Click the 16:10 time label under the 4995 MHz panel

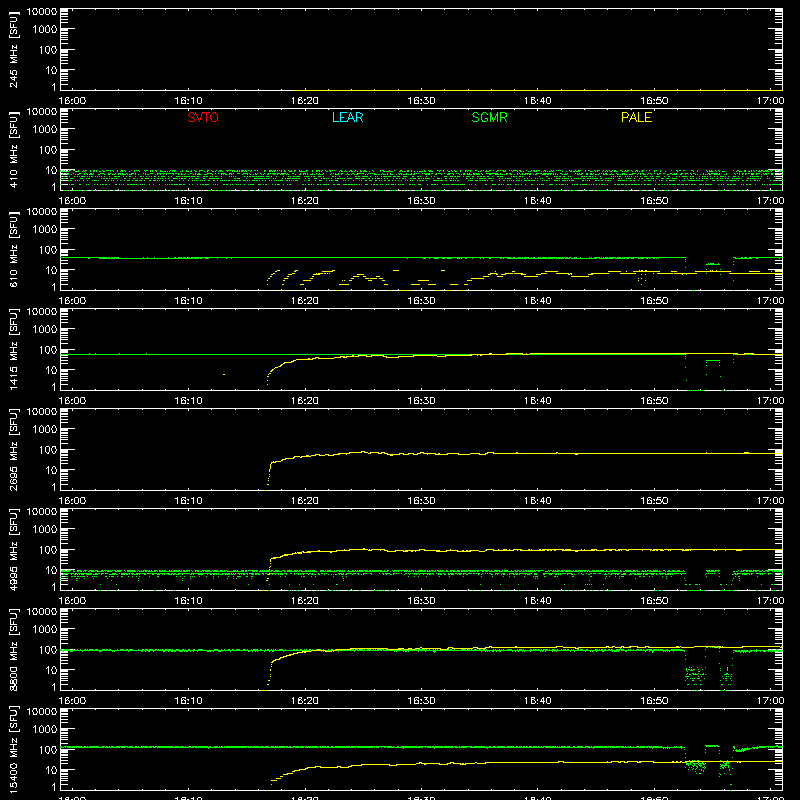pos(189,601)
